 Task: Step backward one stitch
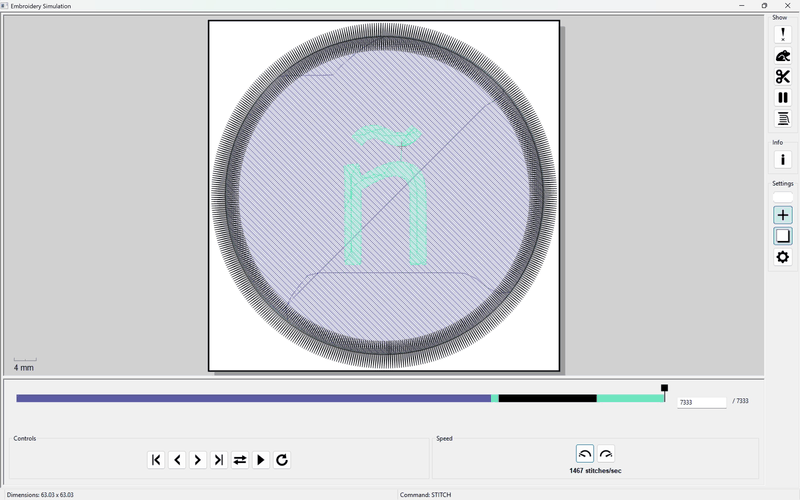coord(177,460)
